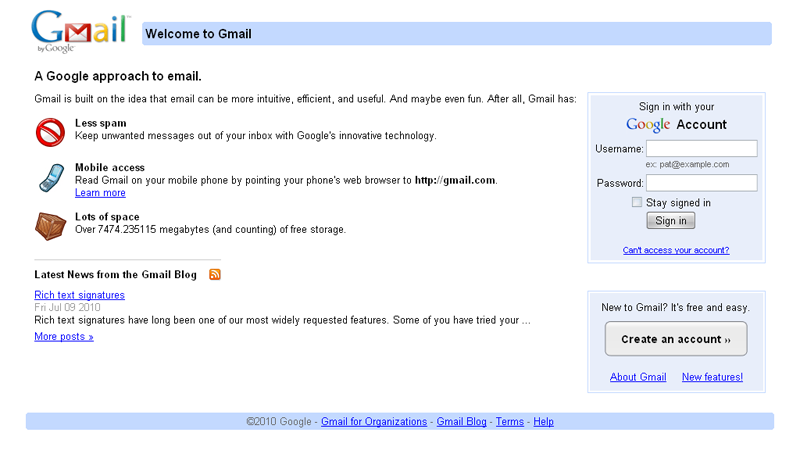
Task: Open the Terms footer link
Action: click(510, 422)
